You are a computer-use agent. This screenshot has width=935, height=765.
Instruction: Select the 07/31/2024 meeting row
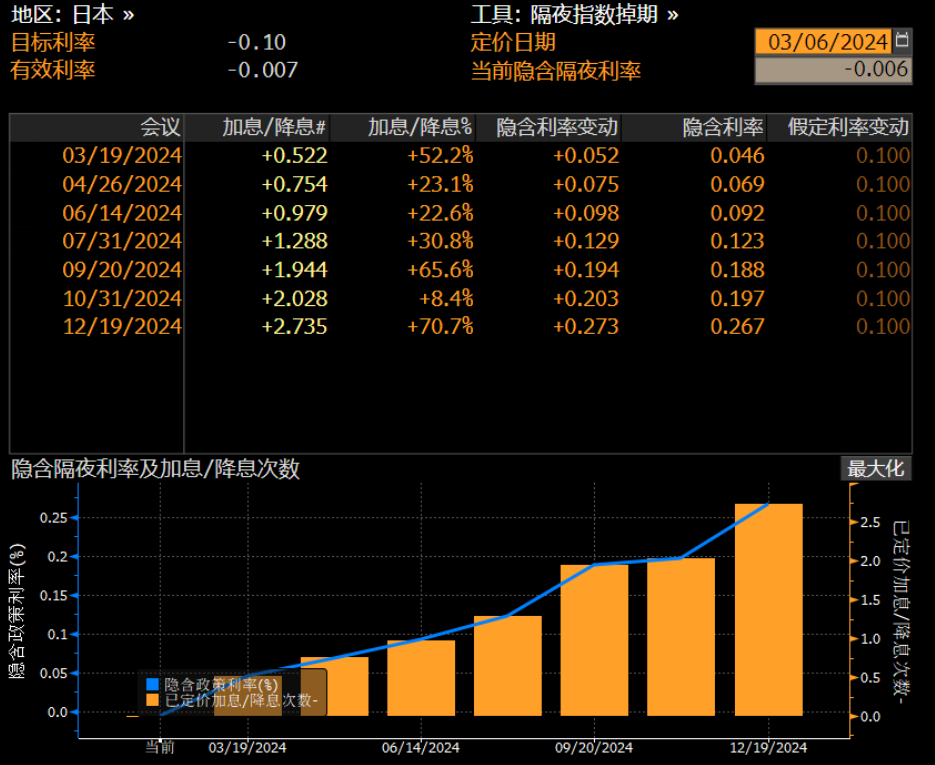click(x=120, y=241)
